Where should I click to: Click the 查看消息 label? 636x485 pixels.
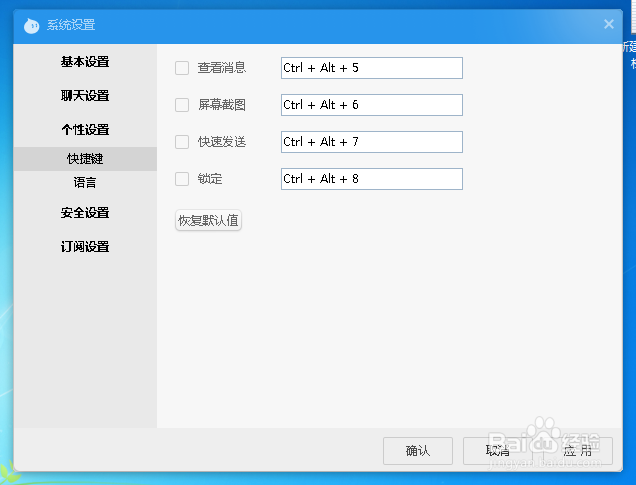(x=222, y=68)
